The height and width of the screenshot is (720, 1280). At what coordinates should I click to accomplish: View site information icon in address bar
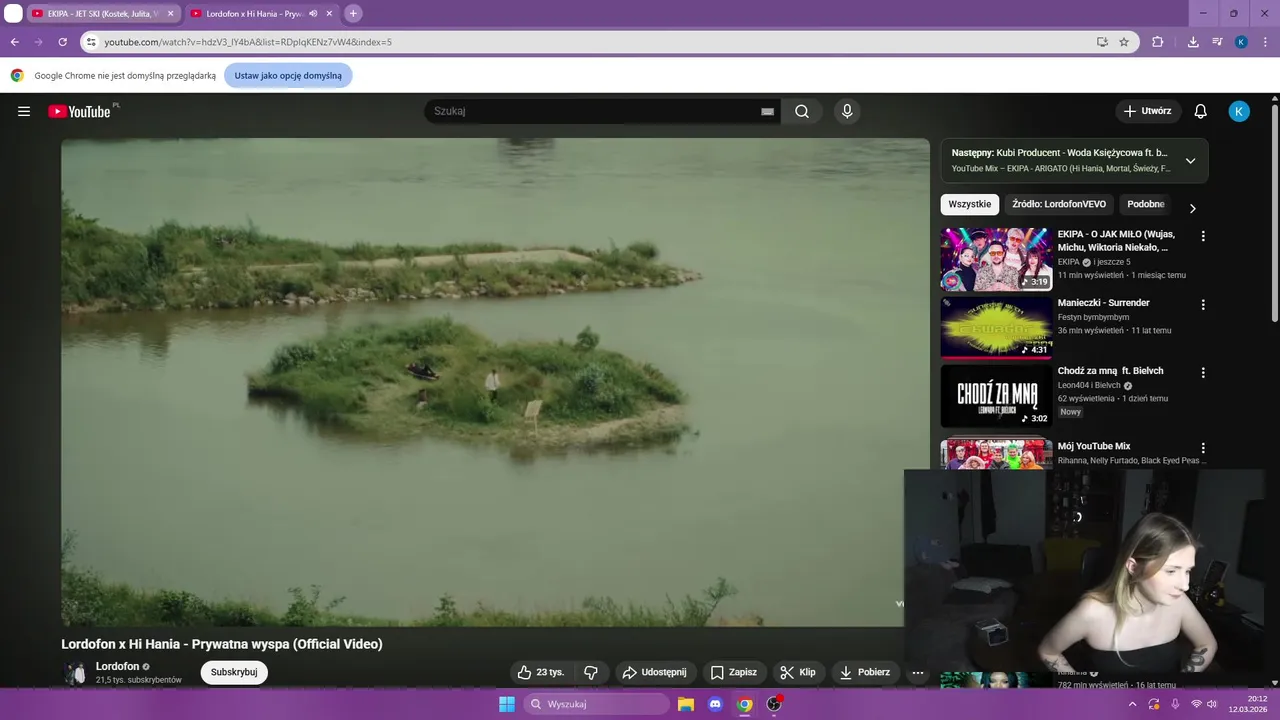tap(91, 42)
